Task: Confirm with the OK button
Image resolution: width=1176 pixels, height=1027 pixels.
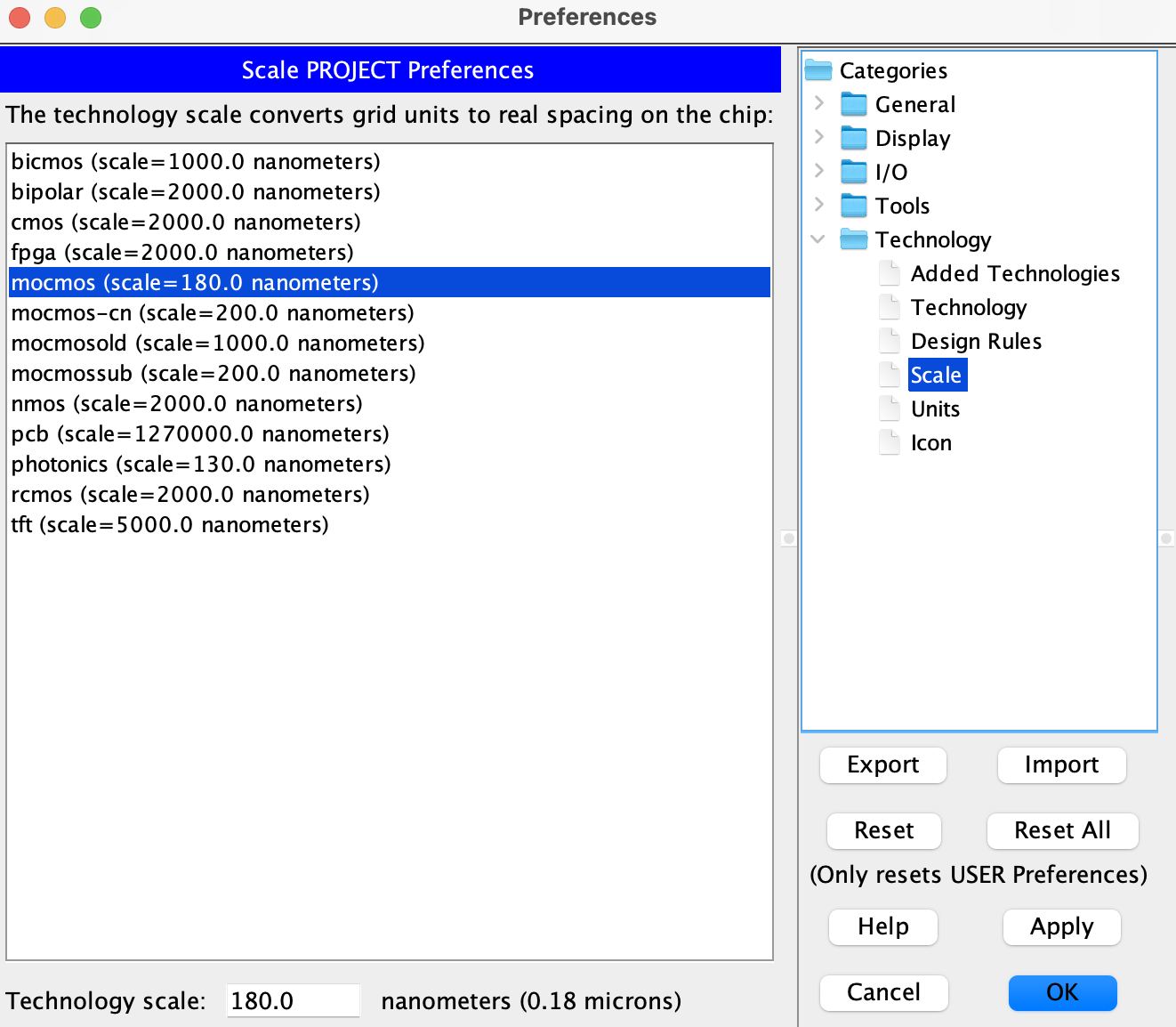Action: (x=1062, y=992)
